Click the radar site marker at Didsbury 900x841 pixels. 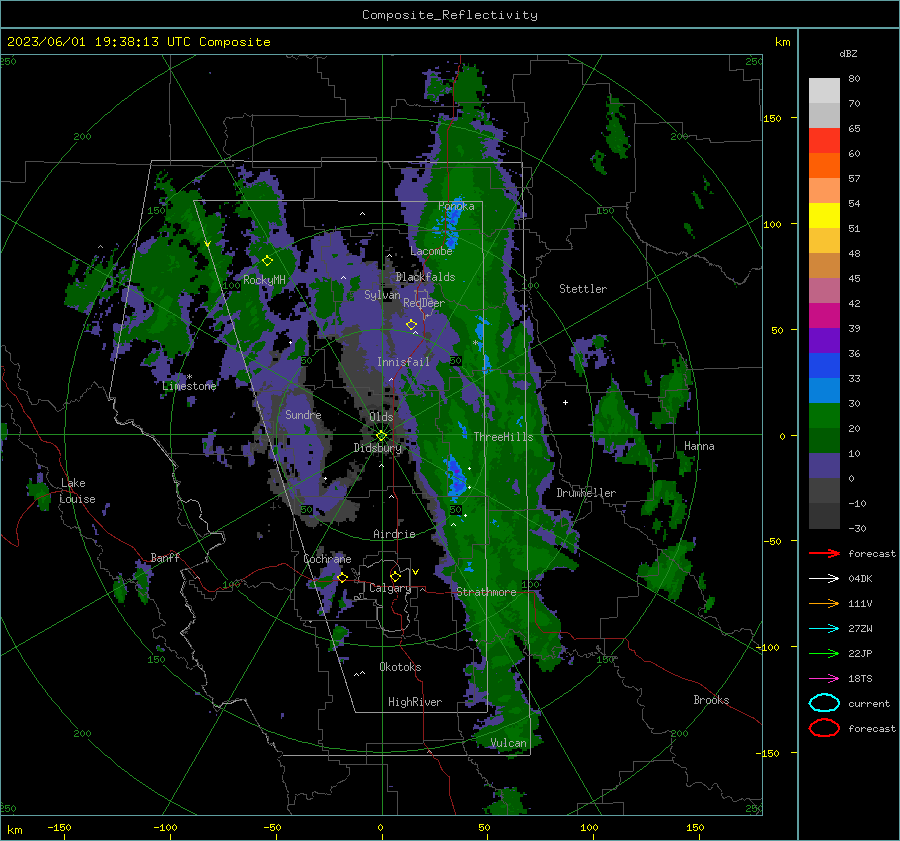(381, 436)
